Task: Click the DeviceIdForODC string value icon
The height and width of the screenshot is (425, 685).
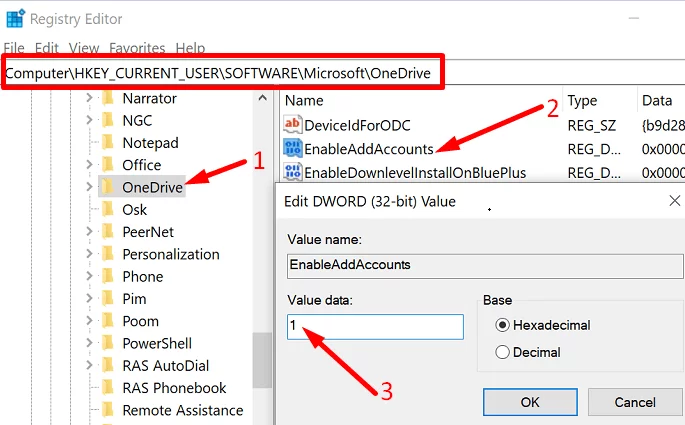Action: [x=292, y=124]
